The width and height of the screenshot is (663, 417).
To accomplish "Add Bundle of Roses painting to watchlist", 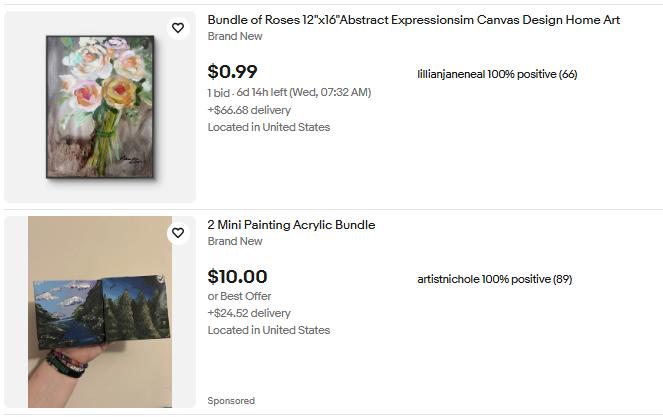I will (178, 28).
